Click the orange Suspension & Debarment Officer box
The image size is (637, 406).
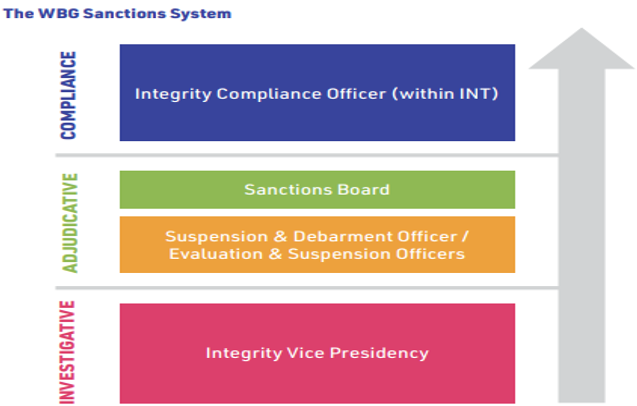[317, 245]
